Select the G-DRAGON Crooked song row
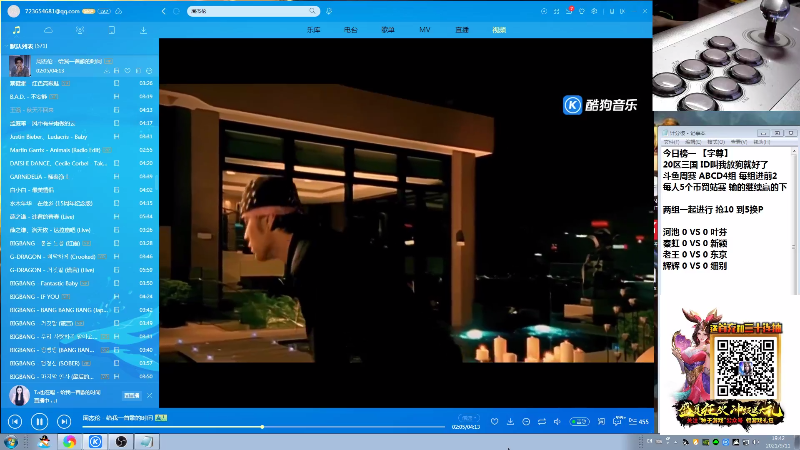 (80, 257)
